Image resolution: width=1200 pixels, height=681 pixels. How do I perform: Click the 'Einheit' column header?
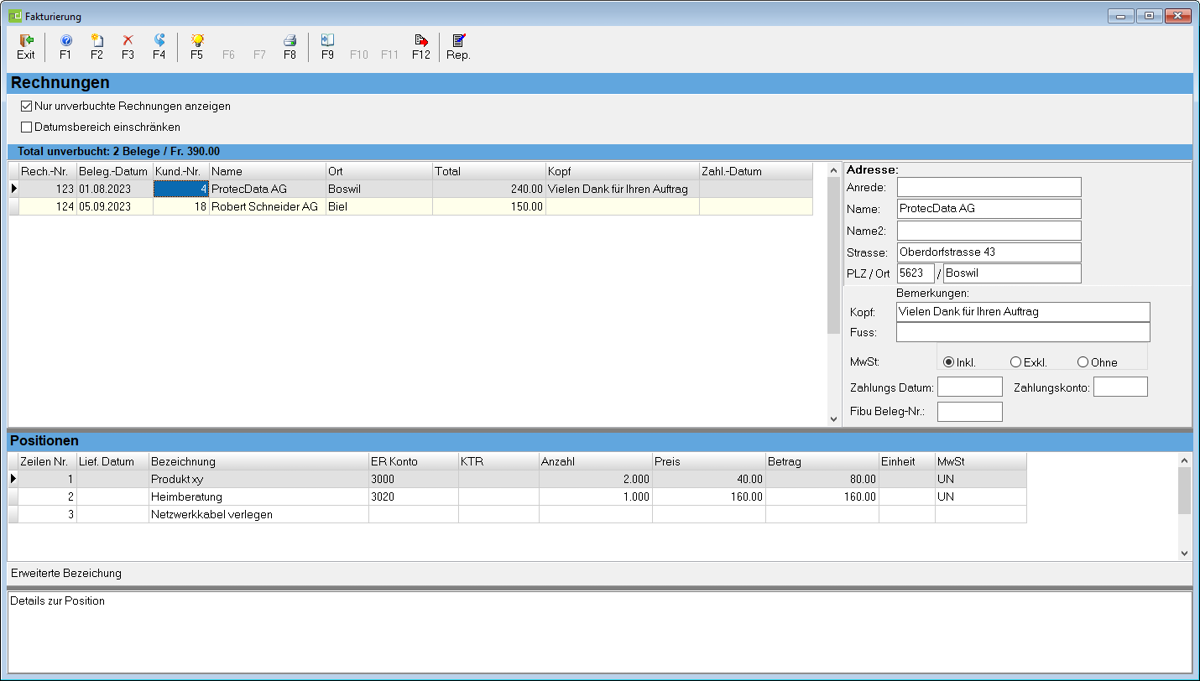tap(907, 461)
